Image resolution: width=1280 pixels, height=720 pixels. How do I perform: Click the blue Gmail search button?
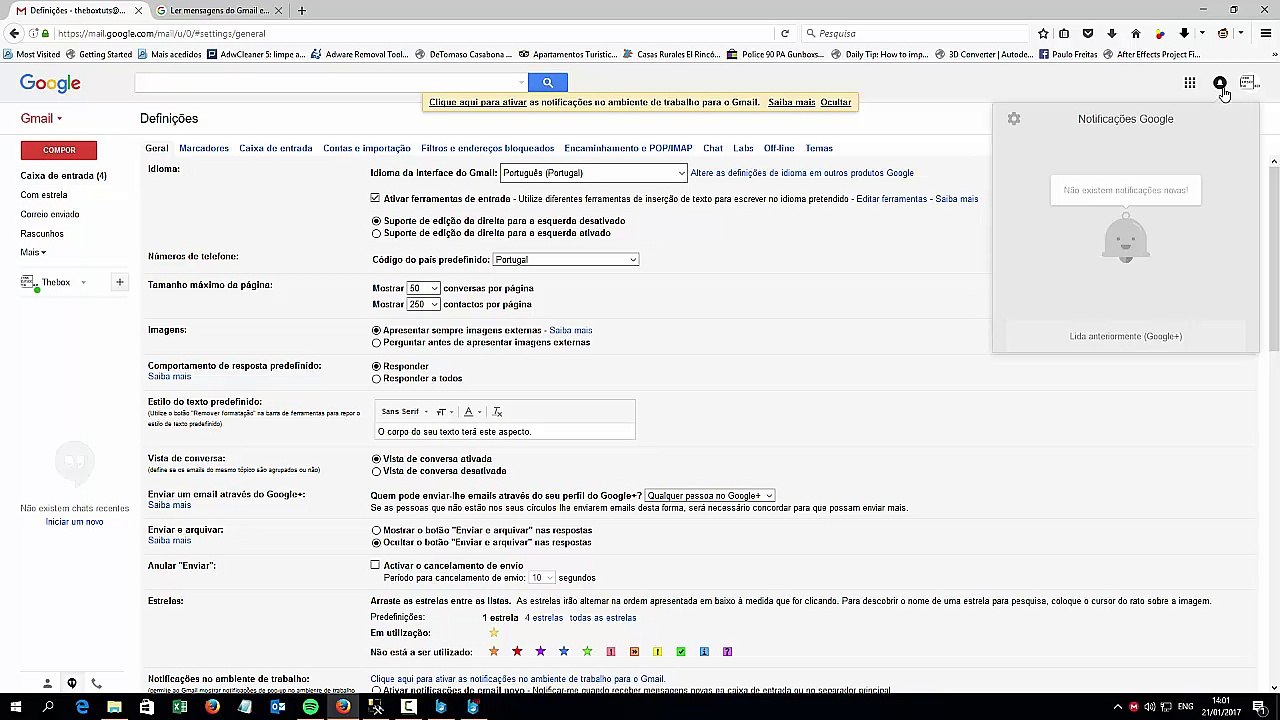point(547,82)
